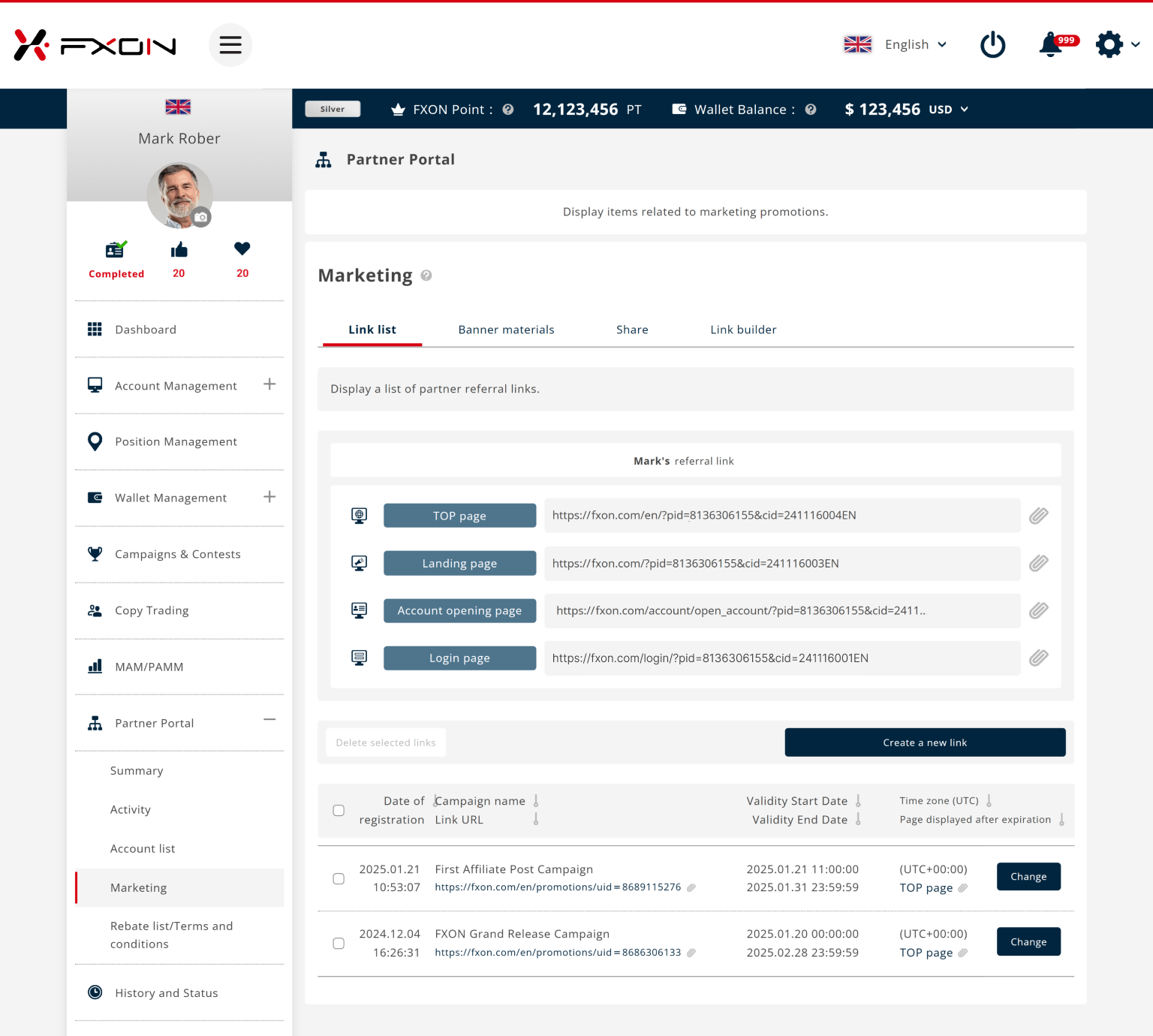
Task: Copy First Affiliate Post Campaign URL
Action: tap(691, 887)
